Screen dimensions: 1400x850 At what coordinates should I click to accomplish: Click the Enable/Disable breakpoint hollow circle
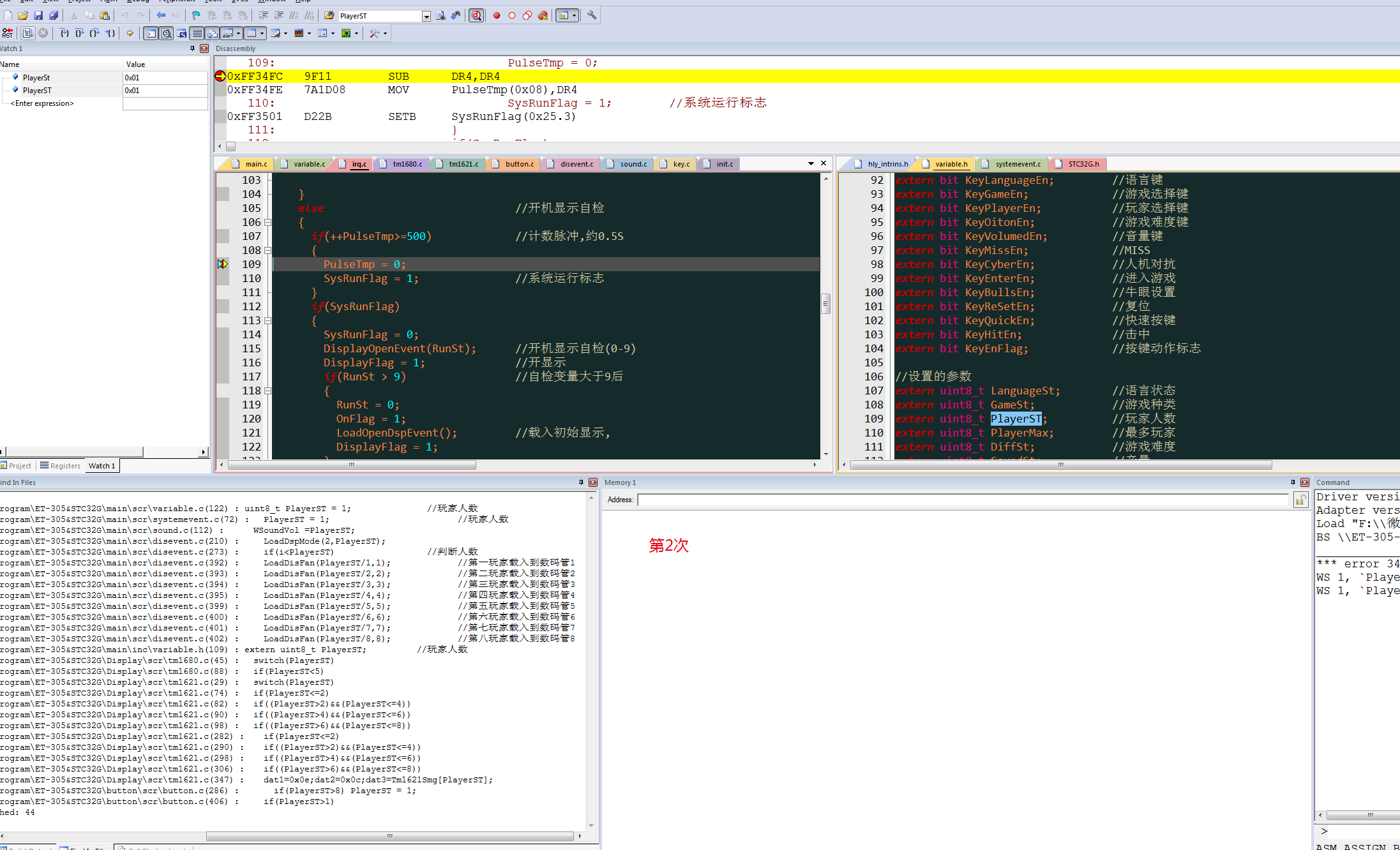click(512, 15)
